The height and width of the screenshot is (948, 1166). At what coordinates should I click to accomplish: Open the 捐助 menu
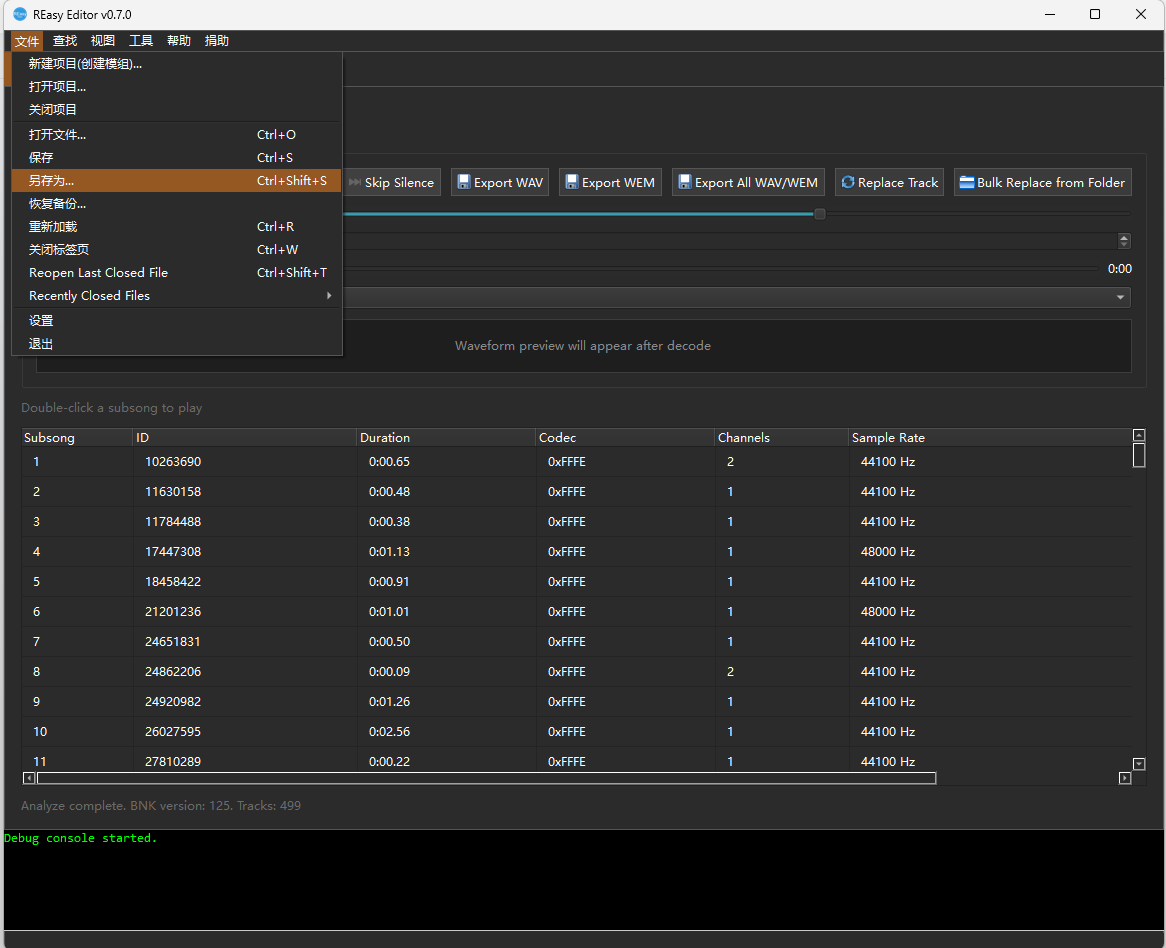[216, 41]
